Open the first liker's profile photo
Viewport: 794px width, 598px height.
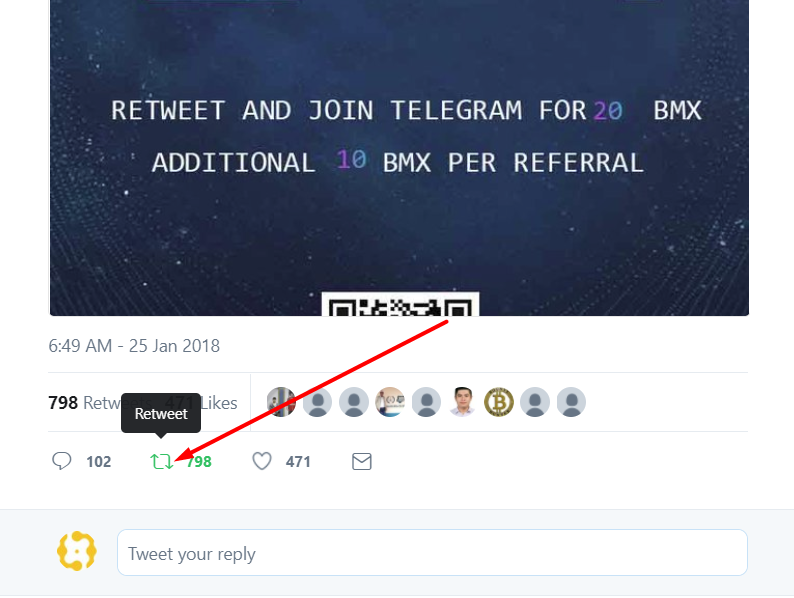coord(281,403)
